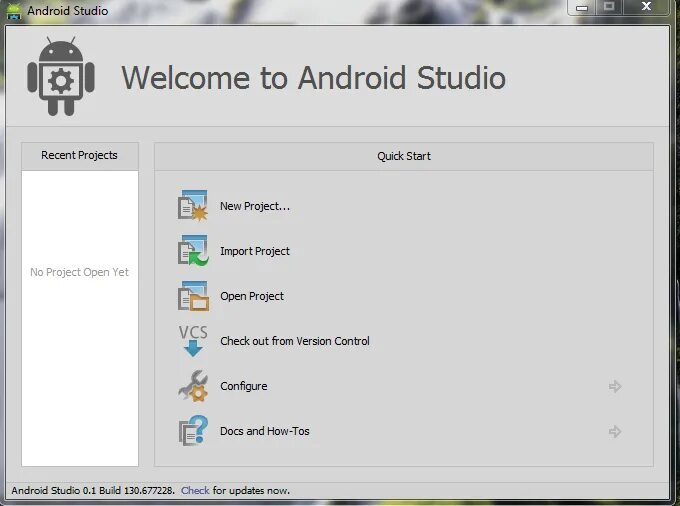
Task: Click the VCS checkout arrow icon
Action: [x=193, y=341]
